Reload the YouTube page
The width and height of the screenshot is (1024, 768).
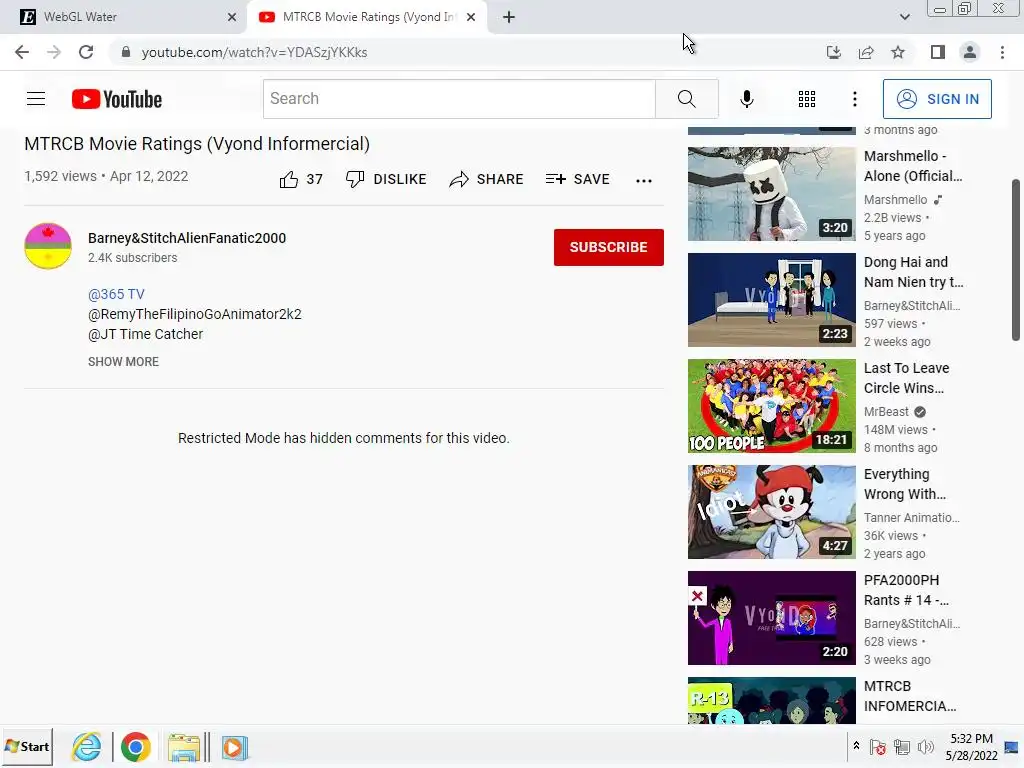(x=86, y=52)
